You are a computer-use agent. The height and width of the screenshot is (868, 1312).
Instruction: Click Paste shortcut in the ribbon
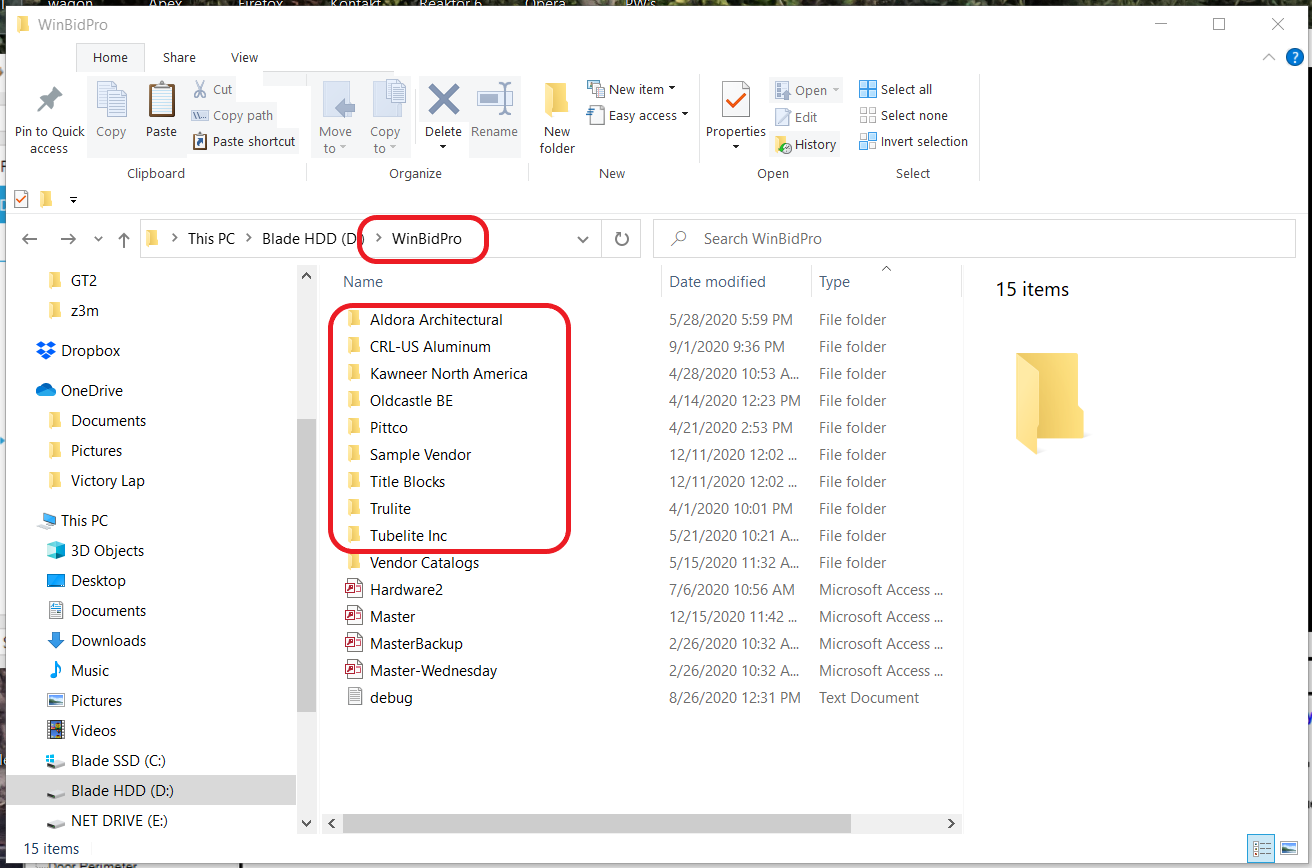pos(243,141)
